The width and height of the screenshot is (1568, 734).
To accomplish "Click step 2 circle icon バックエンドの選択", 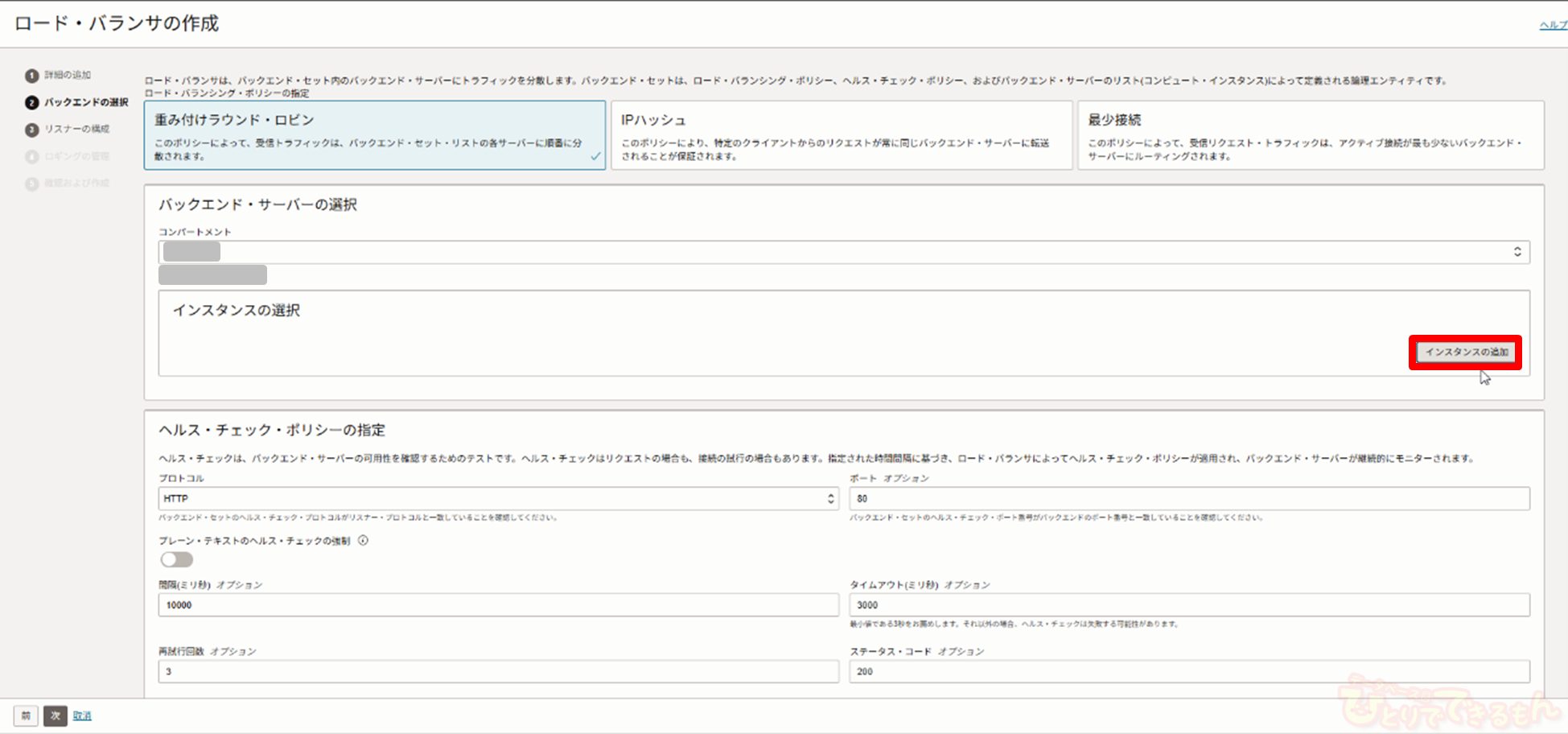I will click(31, 103).
